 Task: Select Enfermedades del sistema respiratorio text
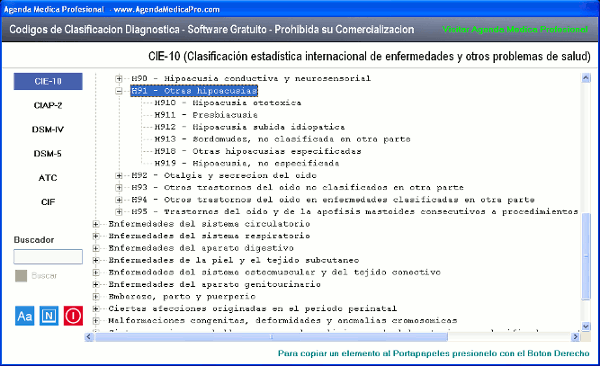coord(209,236)
